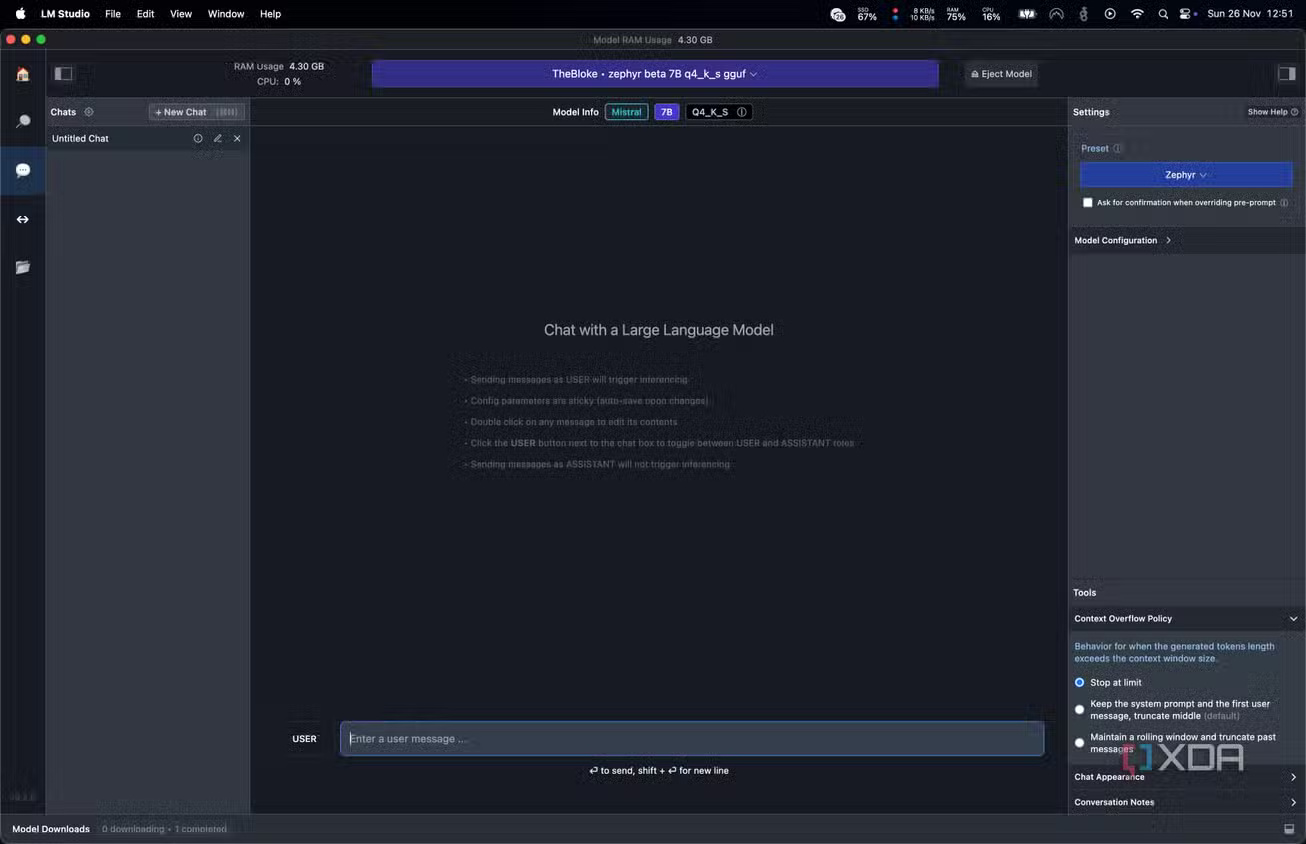Click the Mistral model info tag
The image size is (1306, 844).
pyautogui.click(x=626, y=112)
